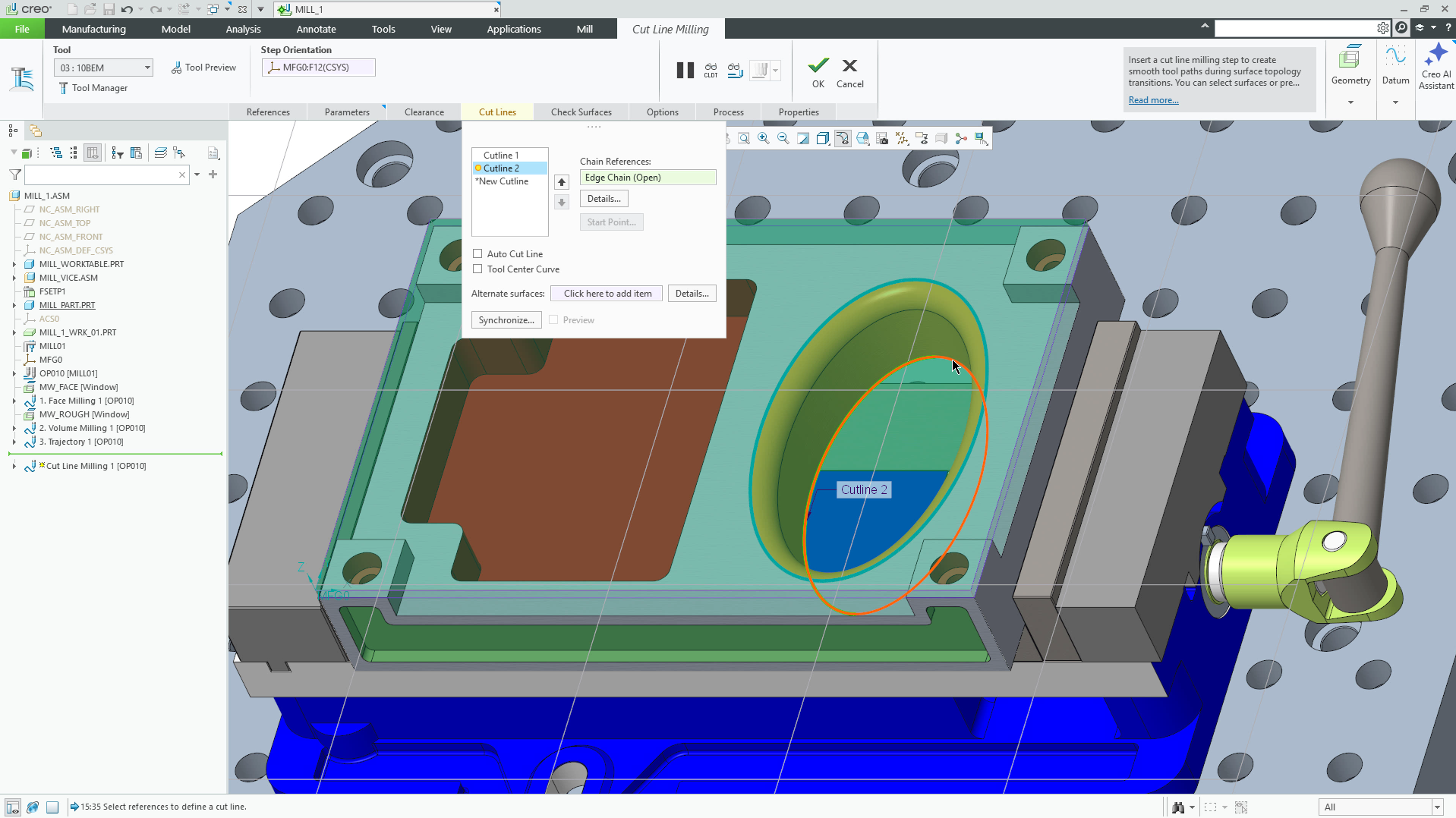Open the Manufacturing ribbon tab
Image resolution: width=1456 pixels, height=818 pixels.
(x=94, y=29)
